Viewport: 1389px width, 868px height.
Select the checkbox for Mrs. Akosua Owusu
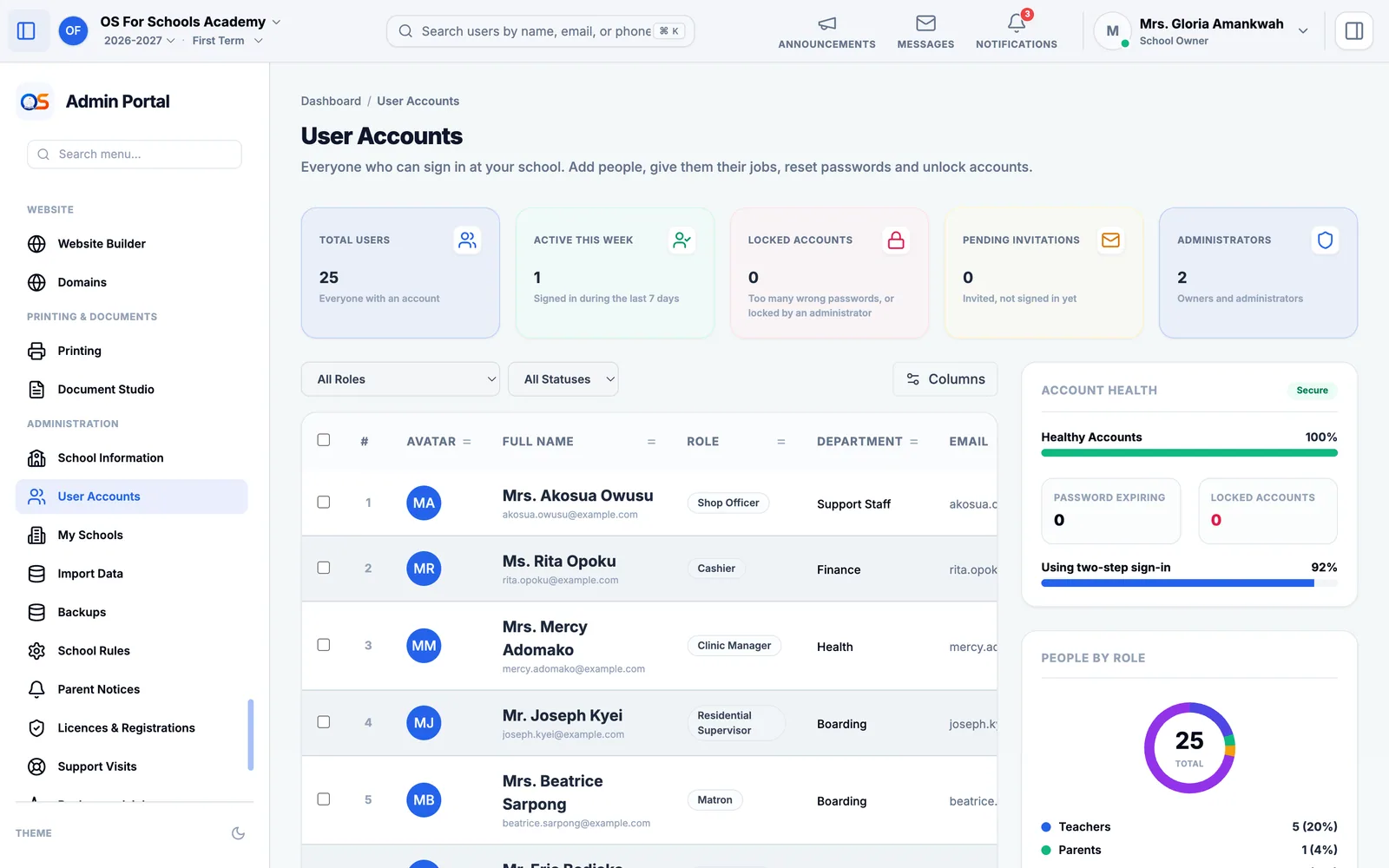(x=324, y=503)
